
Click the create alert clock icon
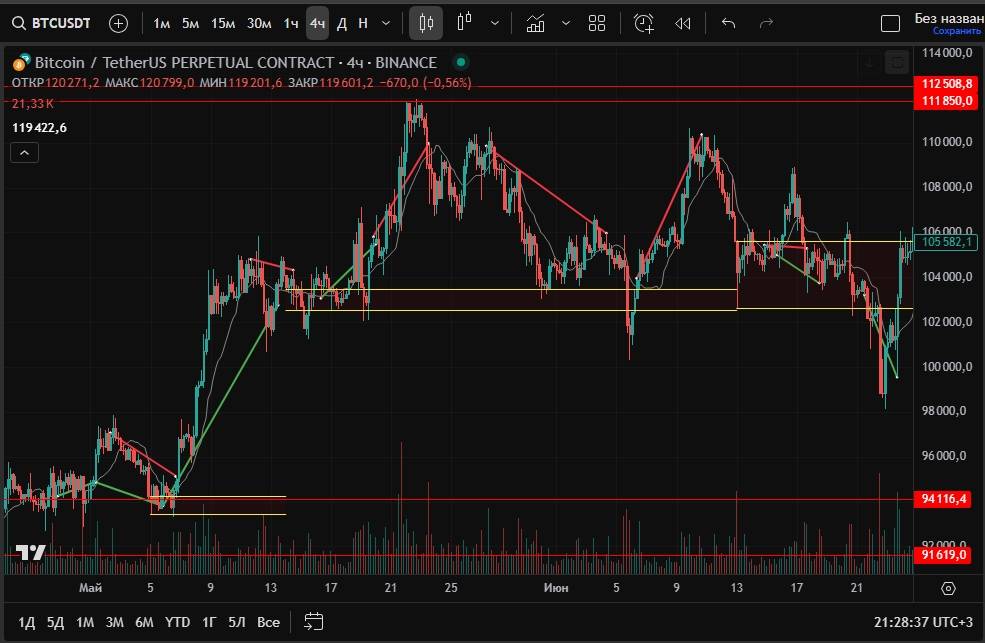(643, 23)
